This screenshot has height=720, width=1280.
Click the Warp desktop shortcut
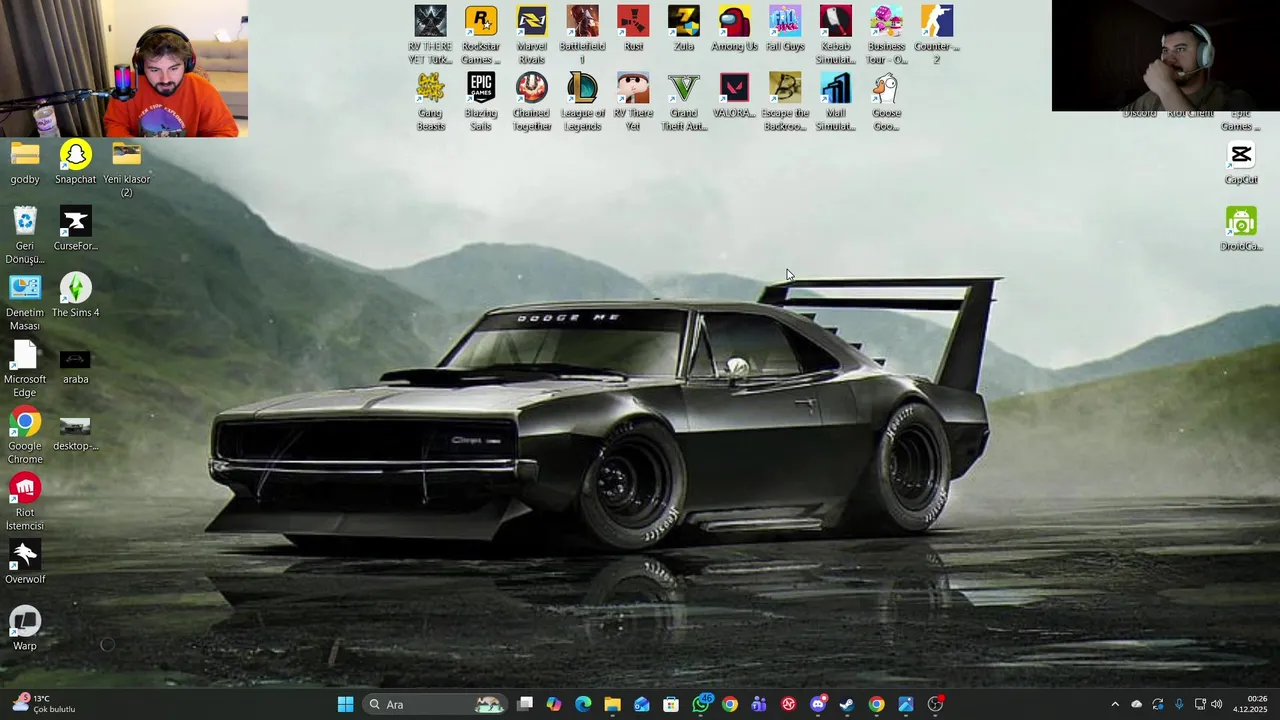(x=25, y=630)
